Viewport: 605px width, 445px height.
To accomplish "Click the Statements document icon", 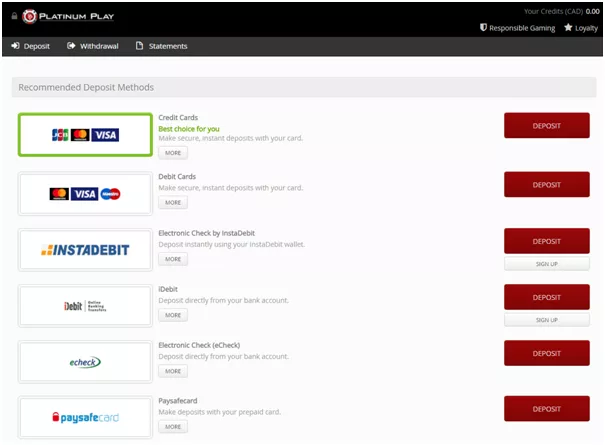I will click(x=139, y=46).
